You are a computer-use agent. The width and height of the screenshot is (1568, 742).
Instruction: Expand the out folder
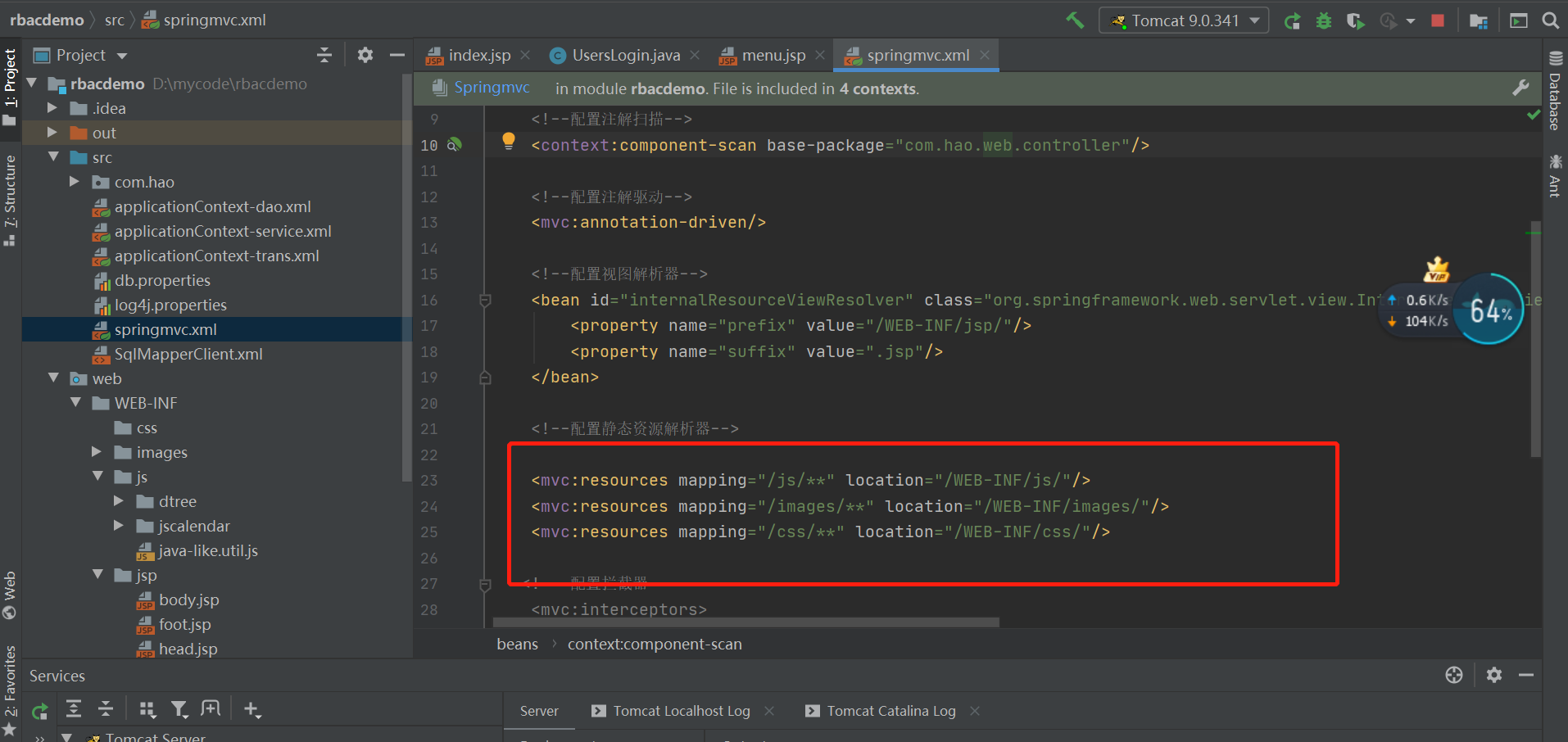coord(52,133)
